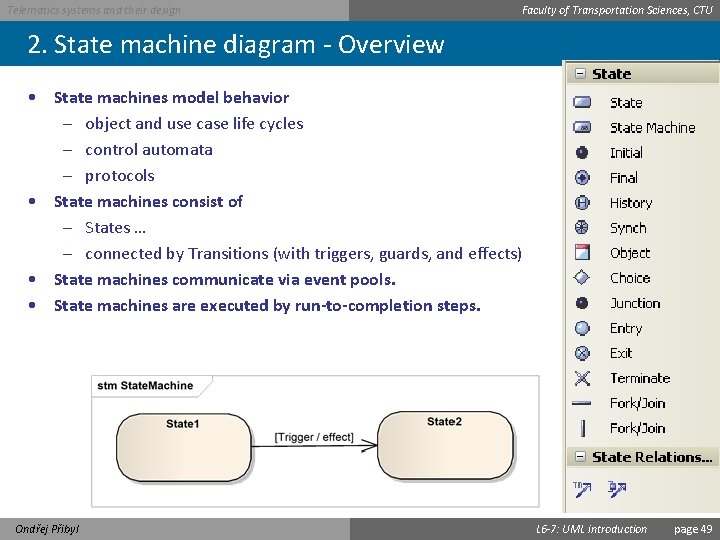Choose the Exit point icon
This screenshot has height=540, width=720.
[582, 353]
